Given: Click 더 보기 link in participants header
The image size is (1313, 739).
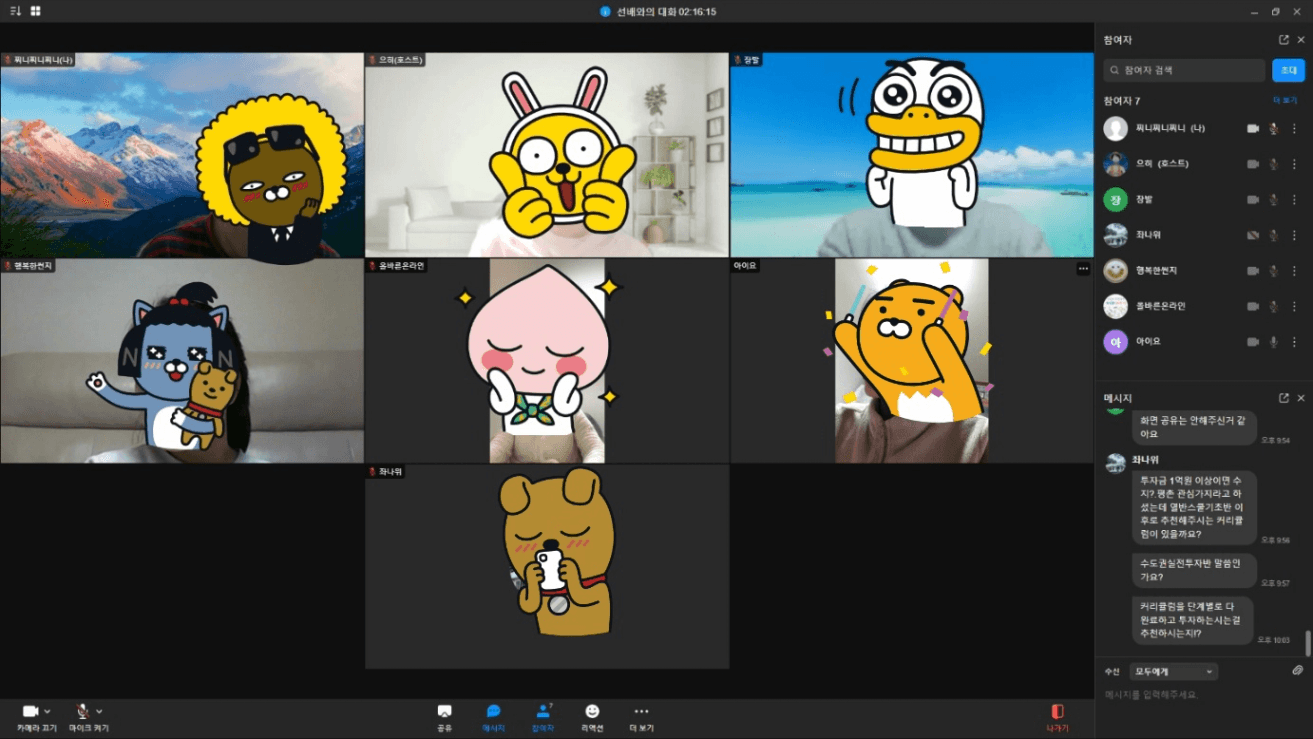Looking at the screenshot, I should tap(1285, 101).
